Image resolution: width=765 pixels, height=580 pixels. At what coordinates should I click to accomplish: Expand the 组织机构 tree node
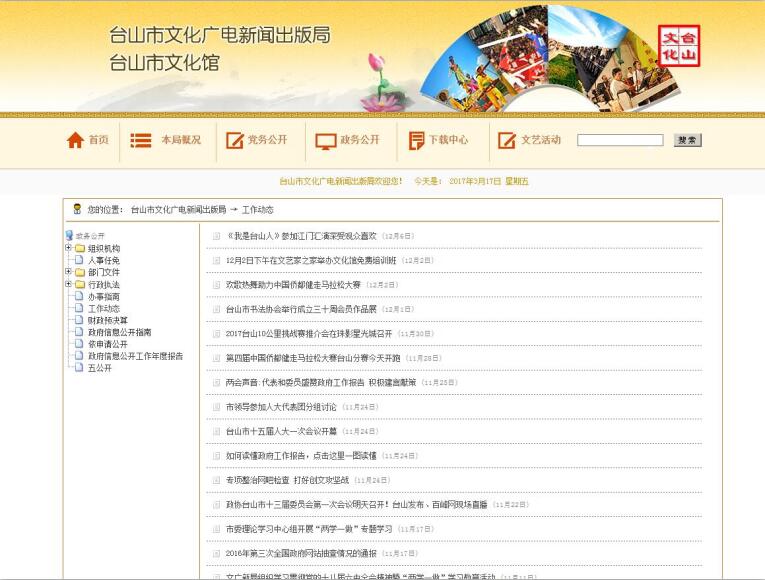pyautogui.click(x=68, y=248)
